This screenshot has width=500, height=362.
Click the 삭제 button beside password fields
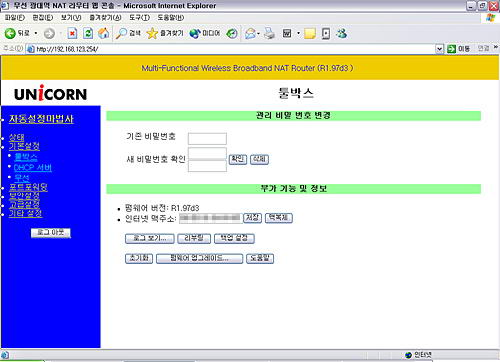(259, 159)
